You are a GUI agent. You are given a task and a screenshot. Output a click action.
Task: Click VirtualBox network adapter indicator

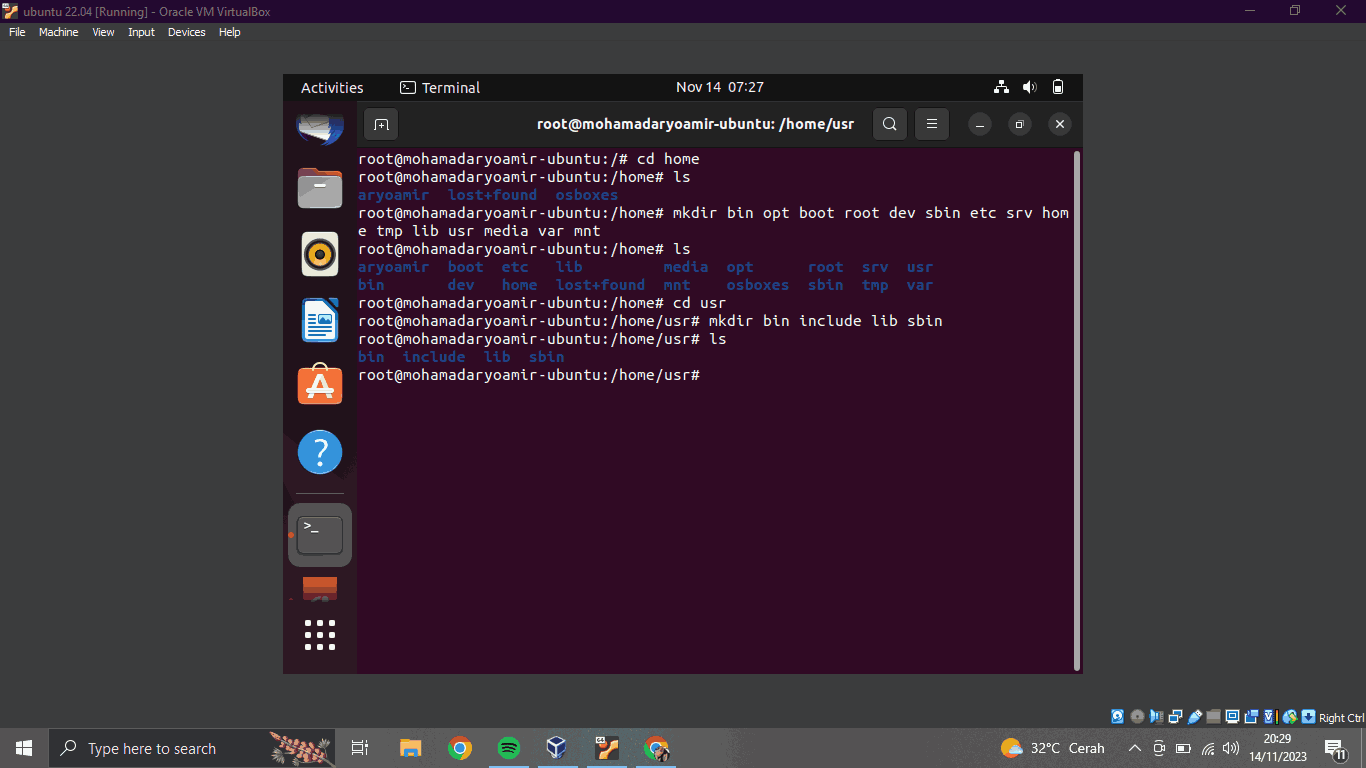[1175, 717]
